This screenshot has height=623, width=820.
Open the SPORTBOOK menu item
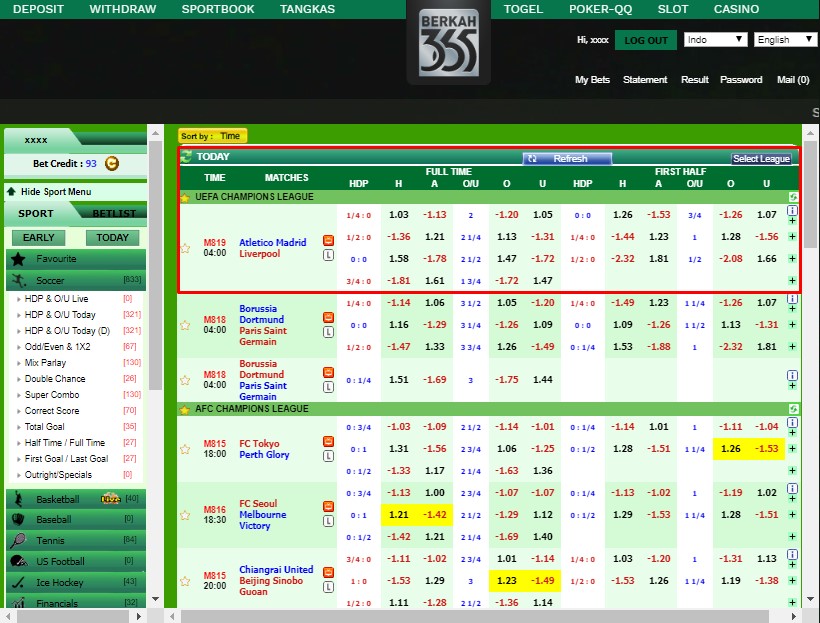tap(218, 9)
